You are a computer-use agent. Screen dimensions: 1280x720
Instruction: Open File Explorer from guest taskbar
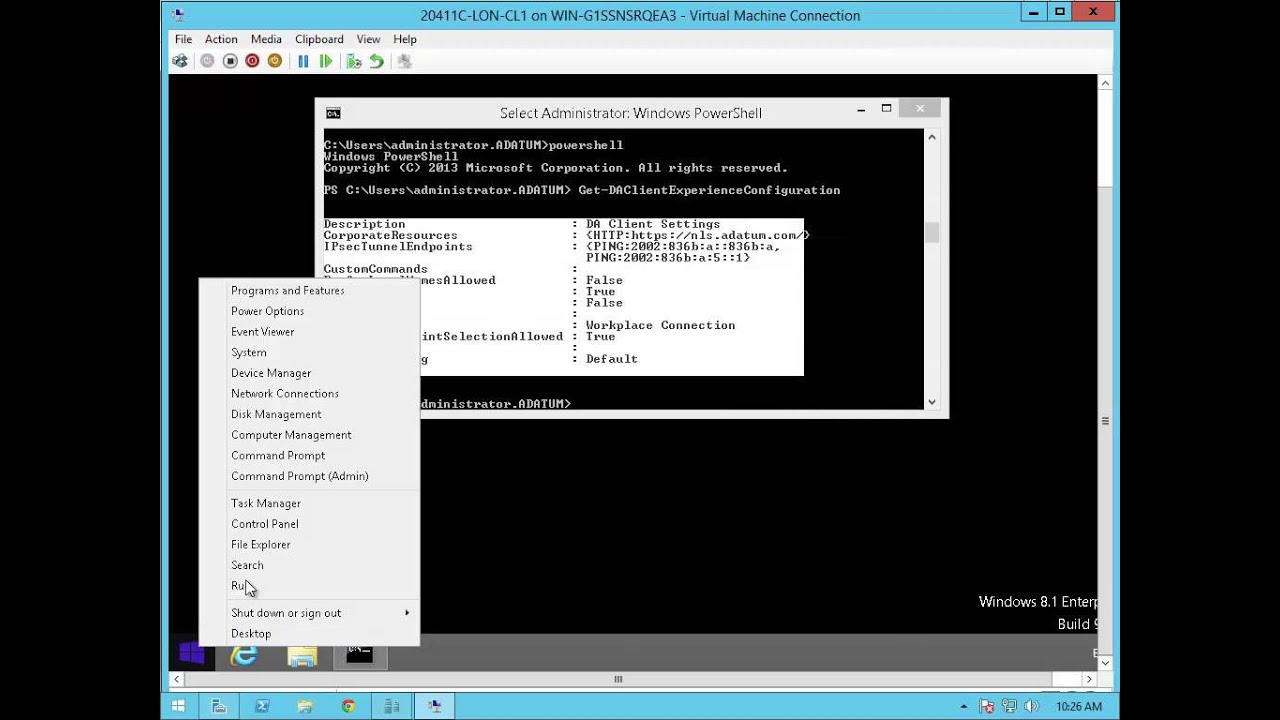tap(302, 656)
